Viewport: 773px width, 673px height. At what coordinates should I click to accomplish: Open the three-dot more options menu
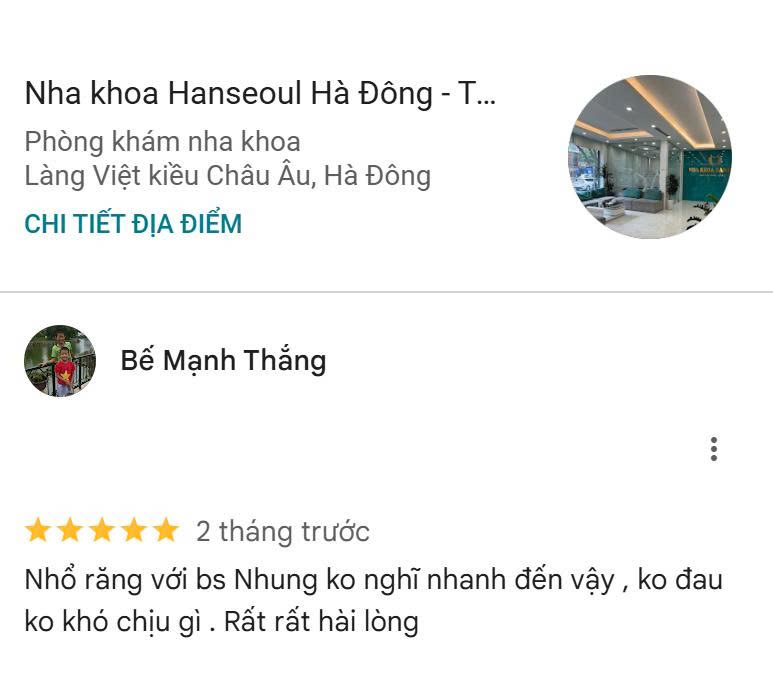click(713, 449)
